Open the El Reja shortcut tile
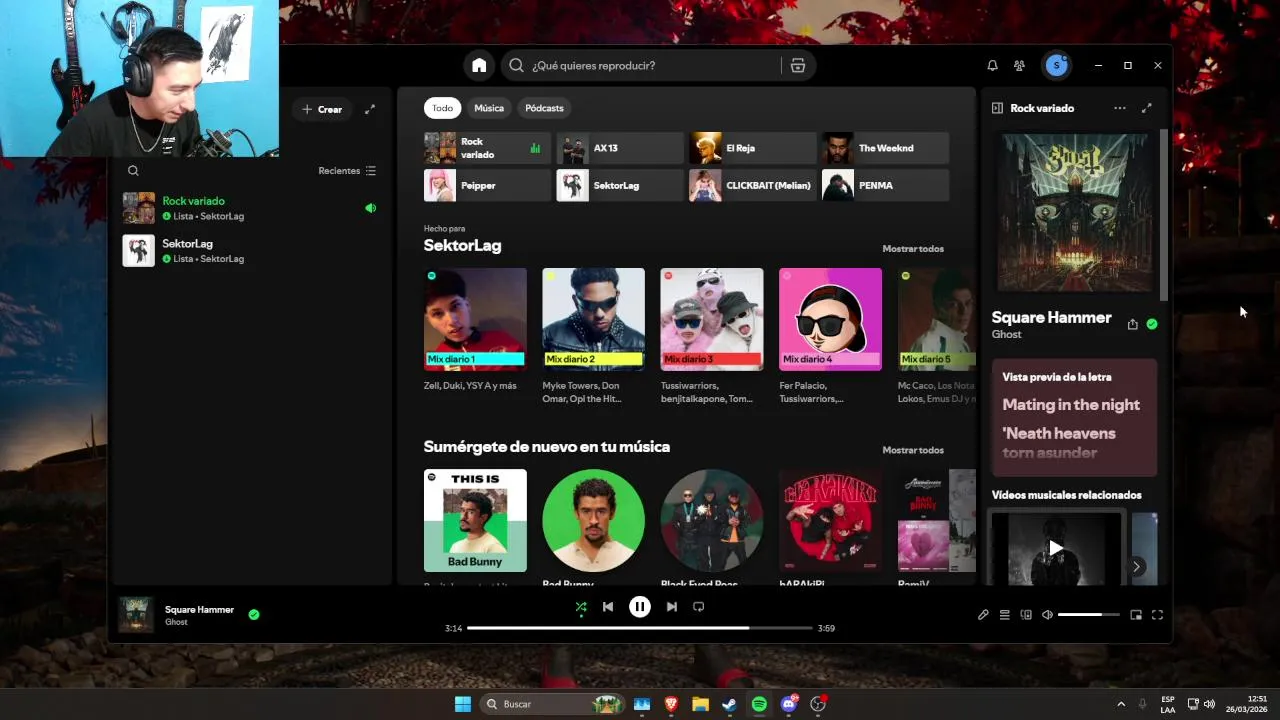The height and width of the screenshot is (720, 1280). [753, 148]
